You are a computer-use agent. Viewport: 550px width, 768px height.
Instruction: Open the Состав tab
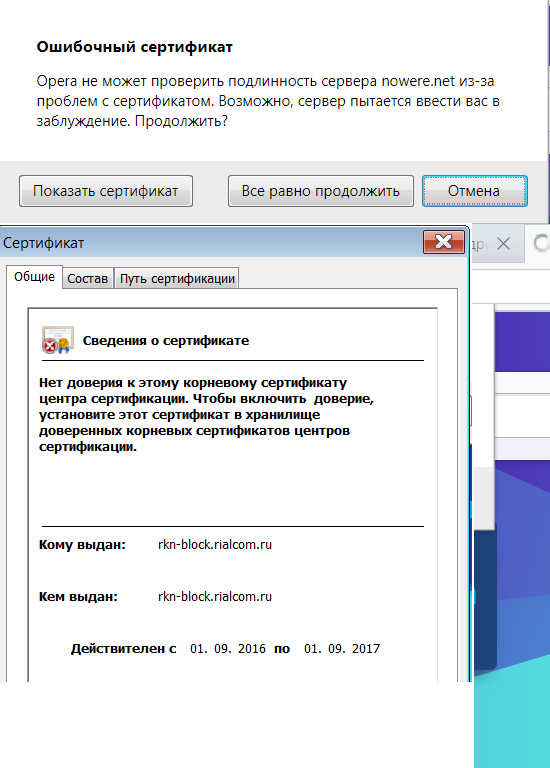tap(88, 279)
